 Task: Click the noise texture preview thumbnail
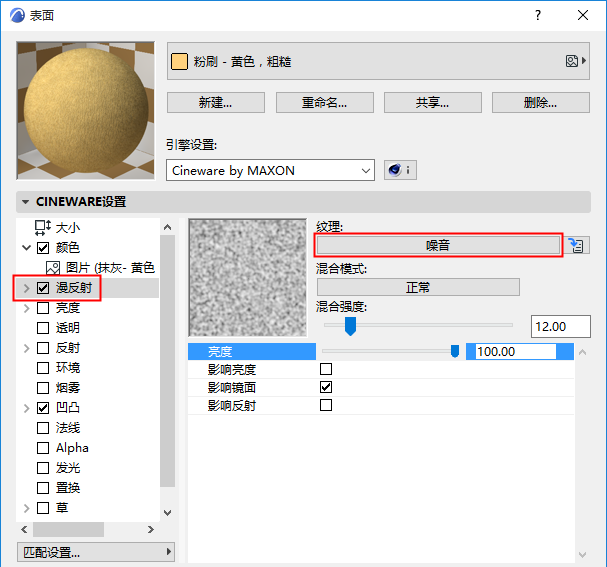coord(248,278)
